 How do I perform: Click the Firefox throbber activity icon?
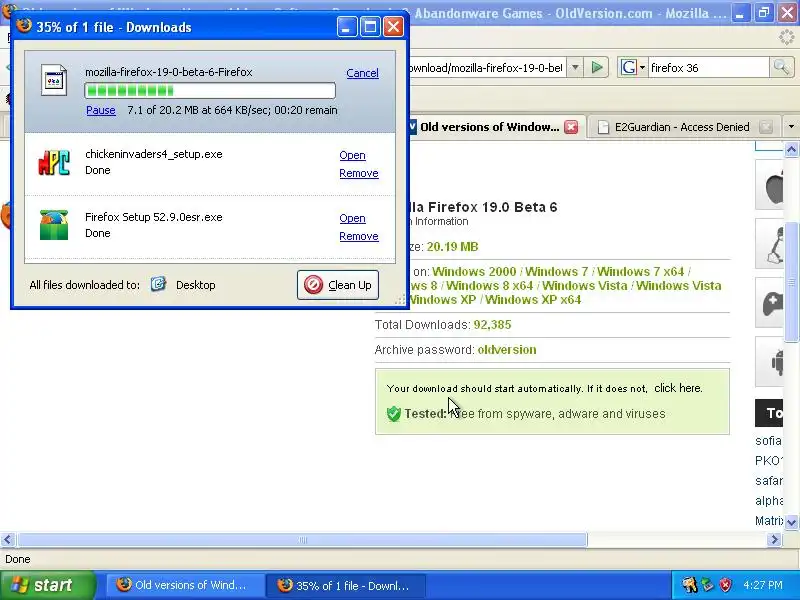[786, 37]
